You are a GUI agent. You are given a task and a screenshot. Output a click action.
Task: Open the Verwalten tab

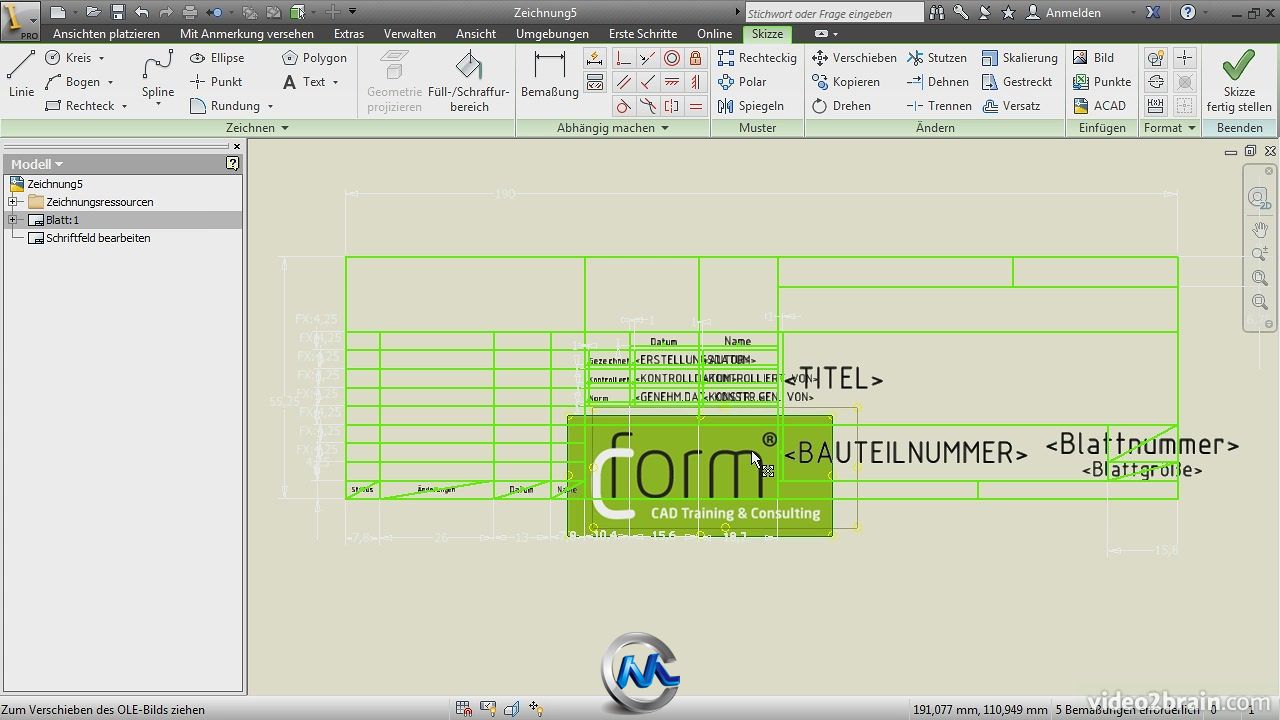410,33
